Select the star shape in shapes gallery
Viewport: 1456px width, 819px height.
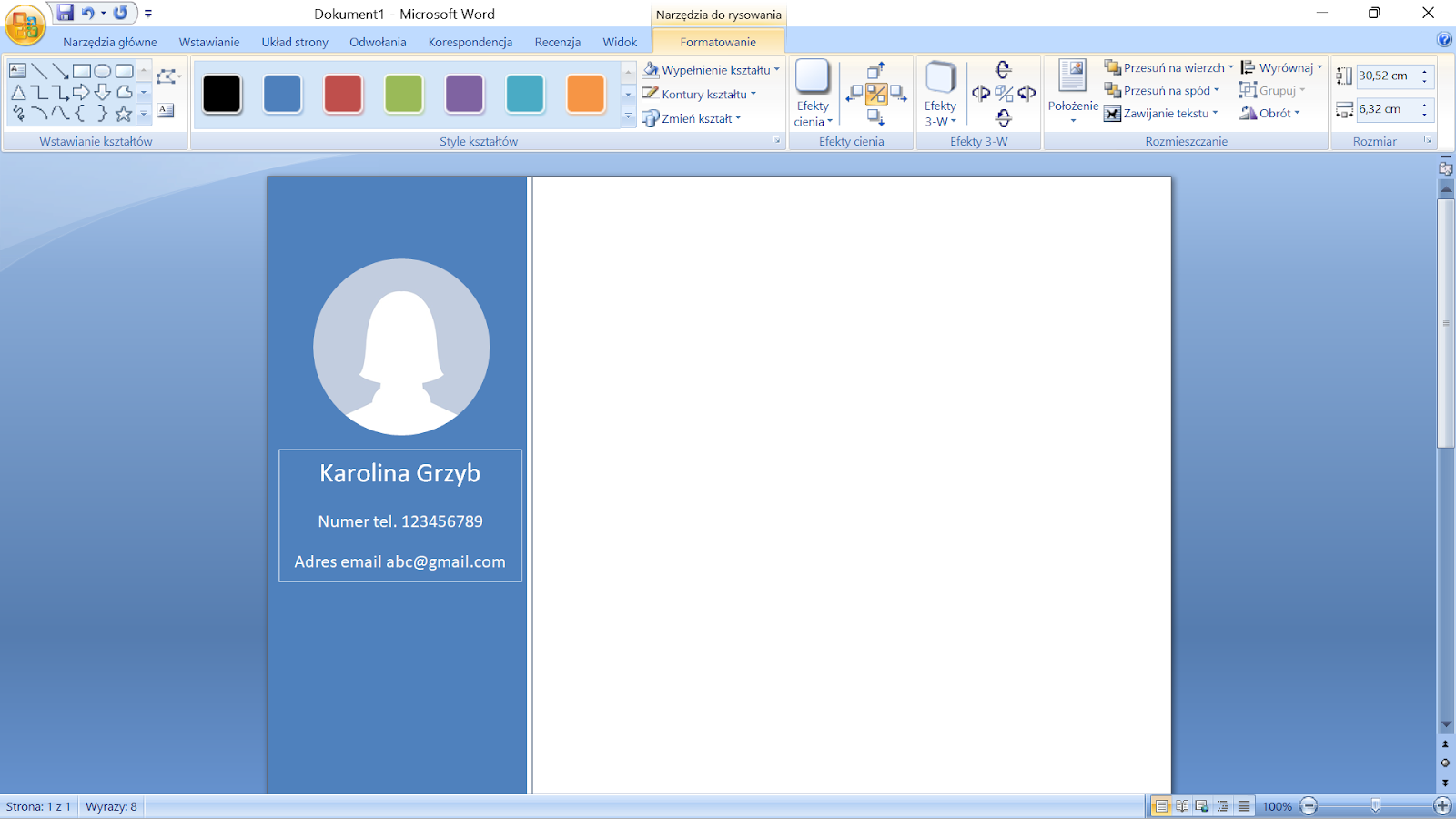coord(124,114)
